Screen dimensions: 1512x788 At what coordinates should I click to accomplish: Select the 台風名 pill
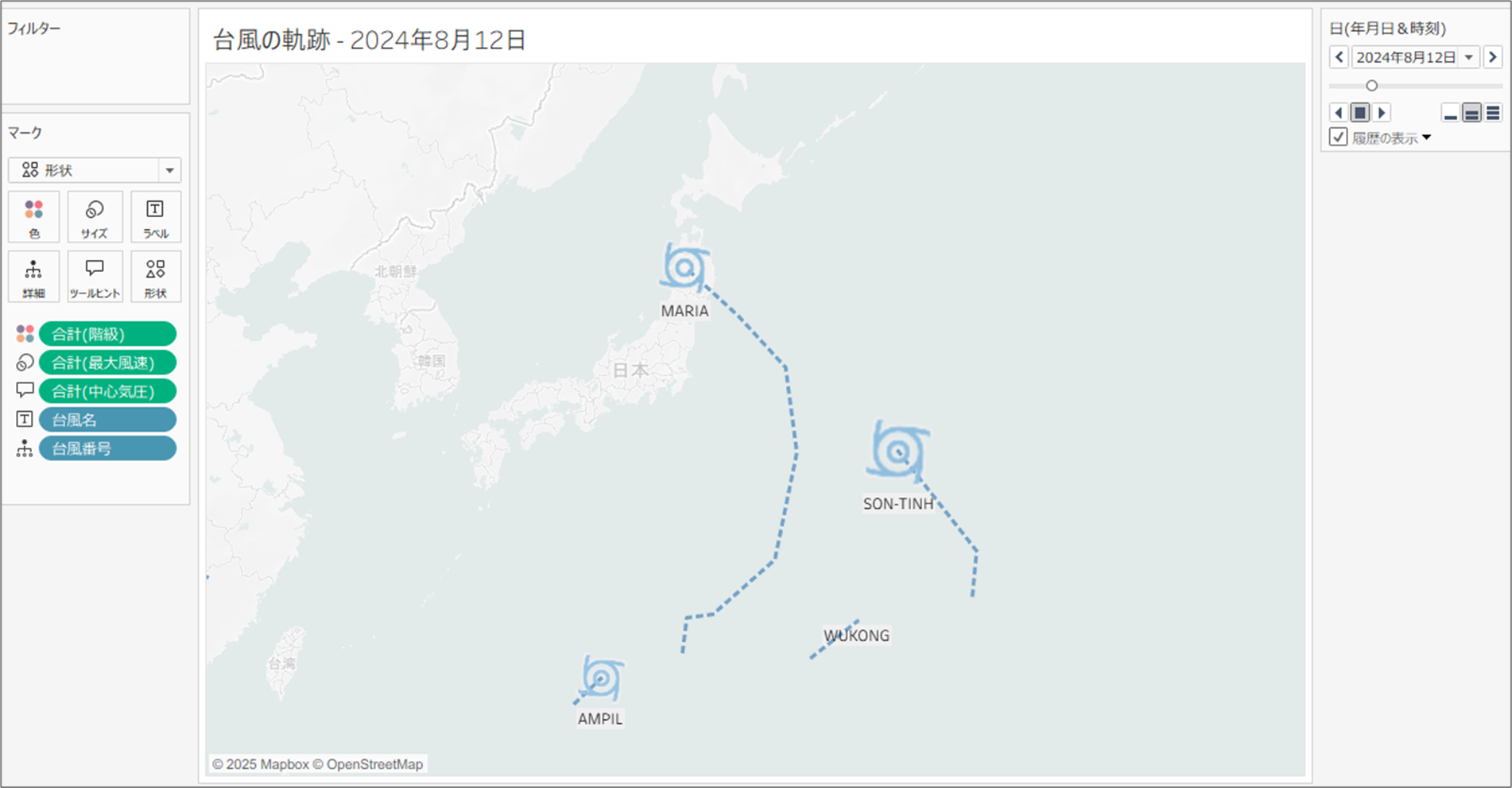[x=107, y=420]
